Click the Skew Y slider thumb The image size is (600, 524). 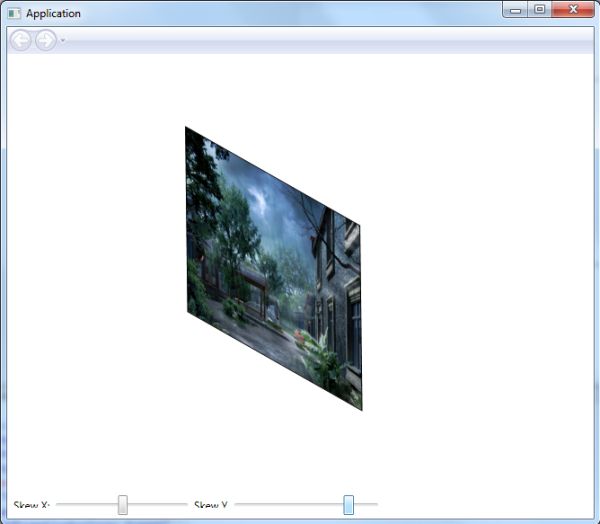[349, 504]
